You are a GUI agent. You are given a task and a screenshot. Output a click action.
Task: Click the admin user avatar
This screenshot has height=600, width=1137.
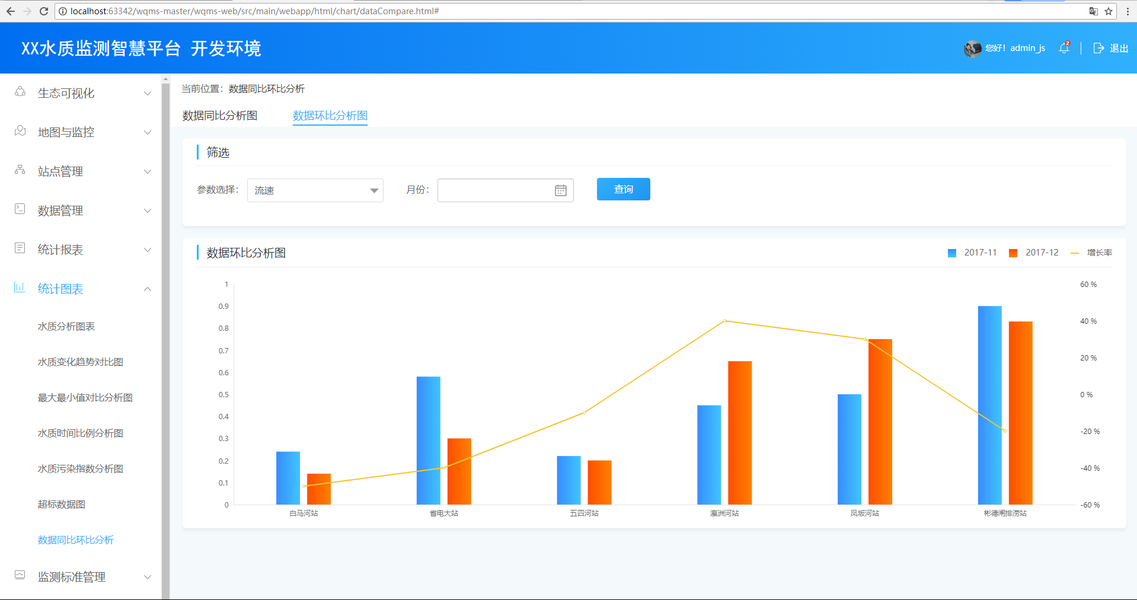click(x=972, y=48)
